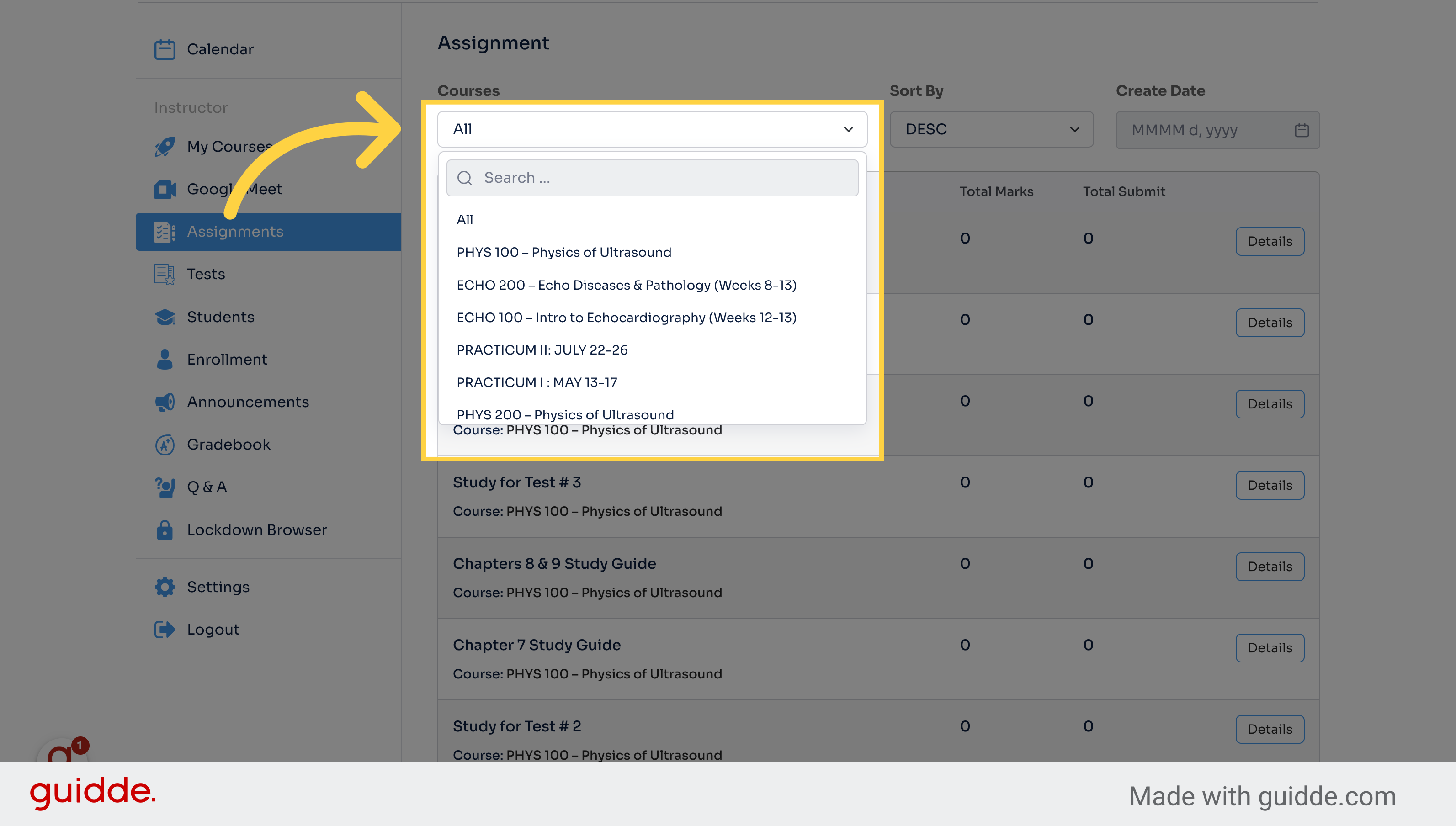This screenshot has height=826, width=1456.
Task: Select PHYS 200 from courses dropdown
Action: [564, 414]
